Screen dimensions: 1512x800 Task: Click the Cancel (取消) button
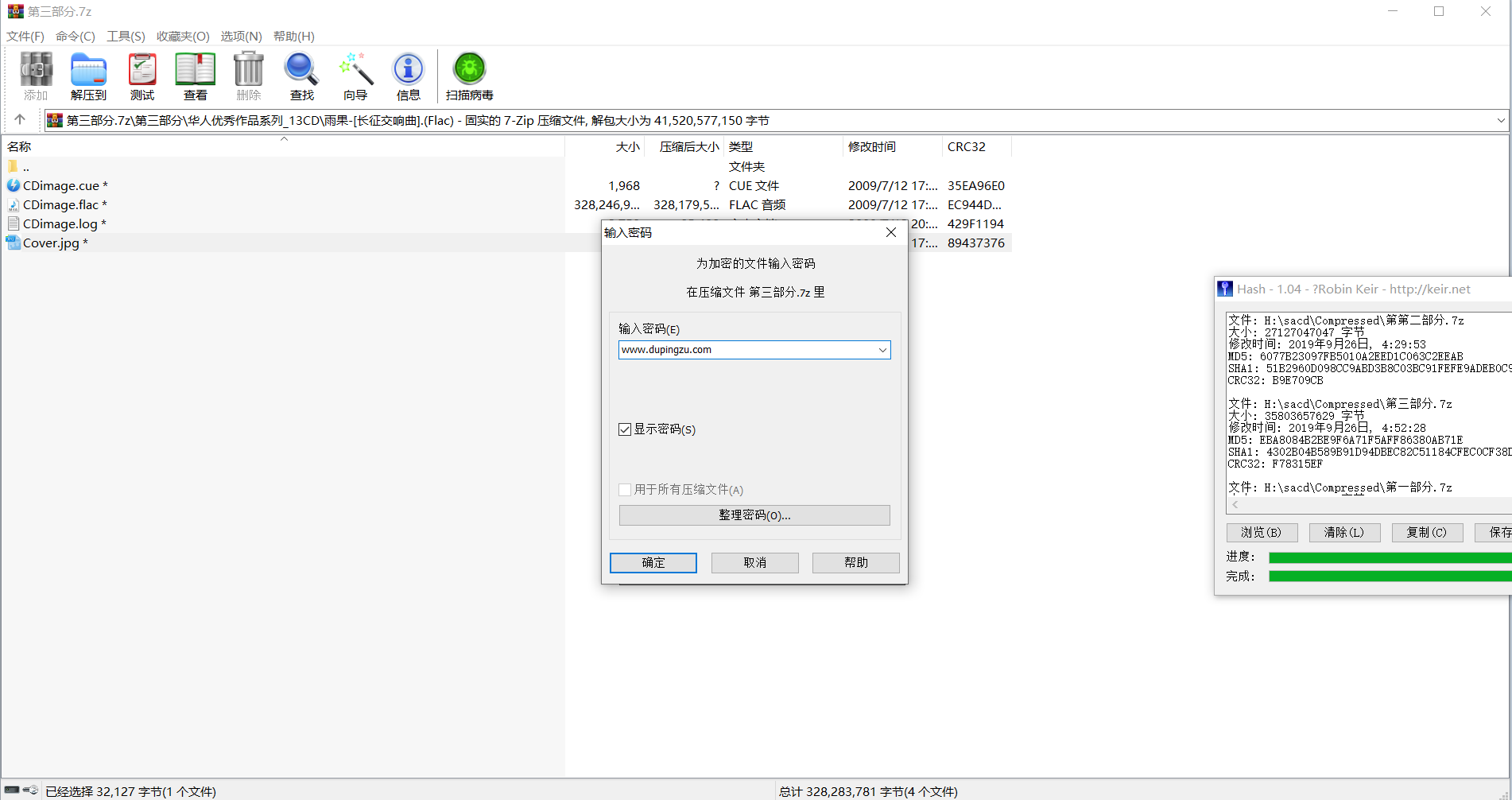(754, 563)
